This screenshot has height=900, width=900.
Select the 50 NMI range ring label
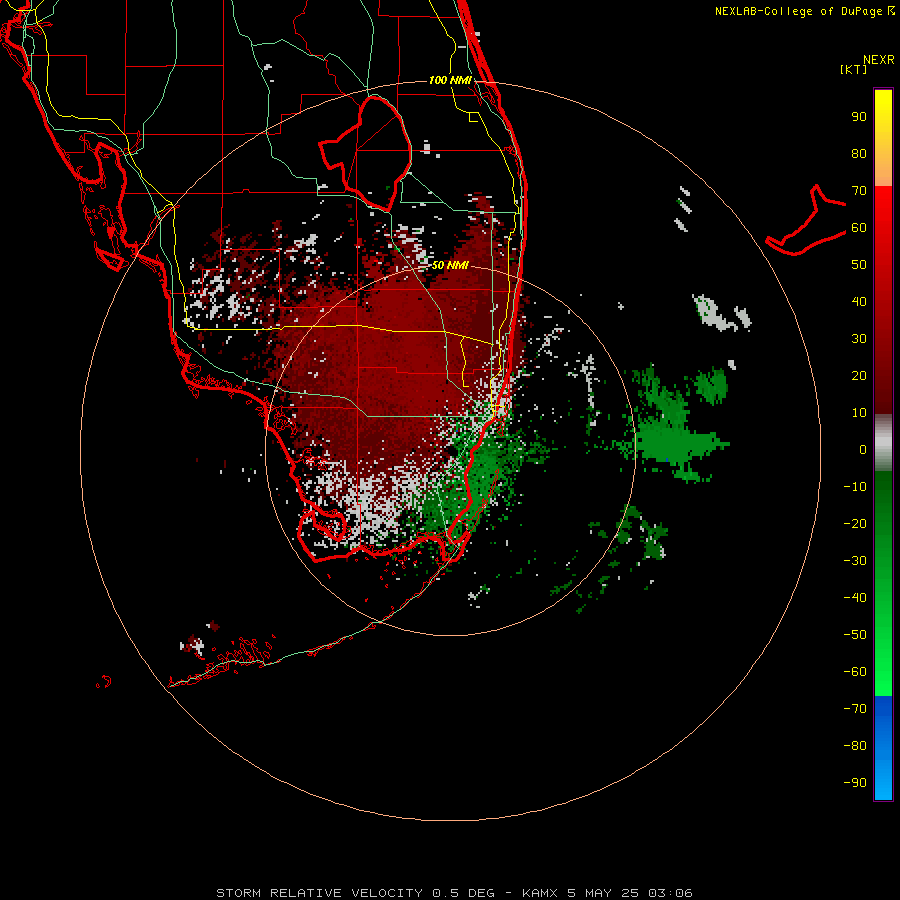[x=450, y=265]
